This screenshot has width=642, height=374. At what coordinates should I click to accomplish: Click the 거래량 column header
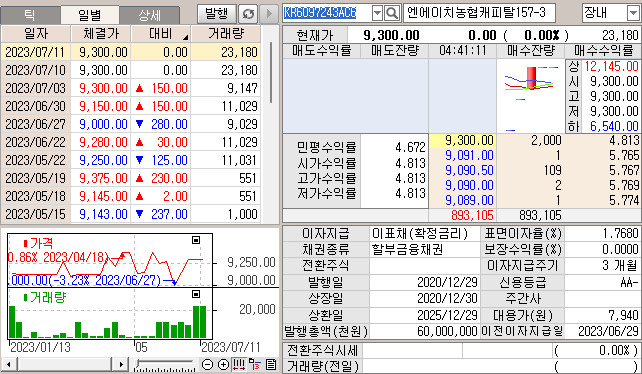coord(226,34)
